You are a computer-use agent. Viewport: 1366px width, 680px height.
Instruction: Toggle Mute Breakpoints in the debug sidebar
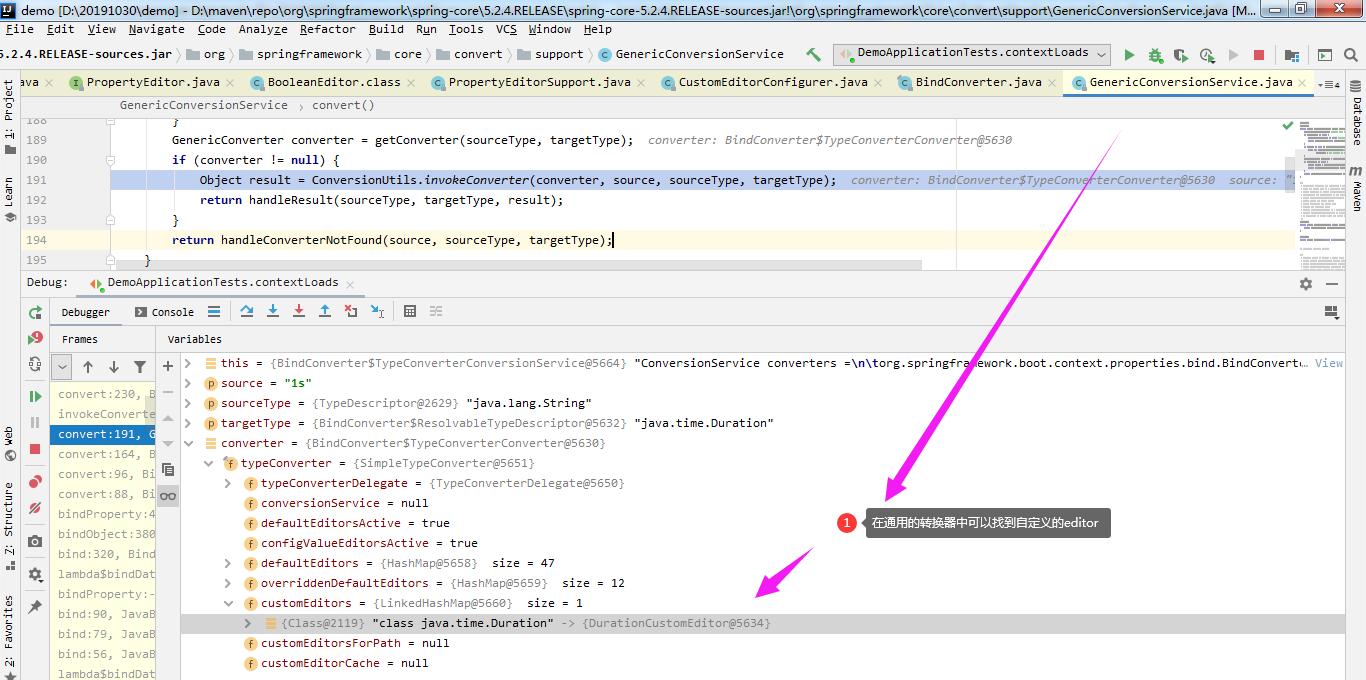click(x=35, y=508)
